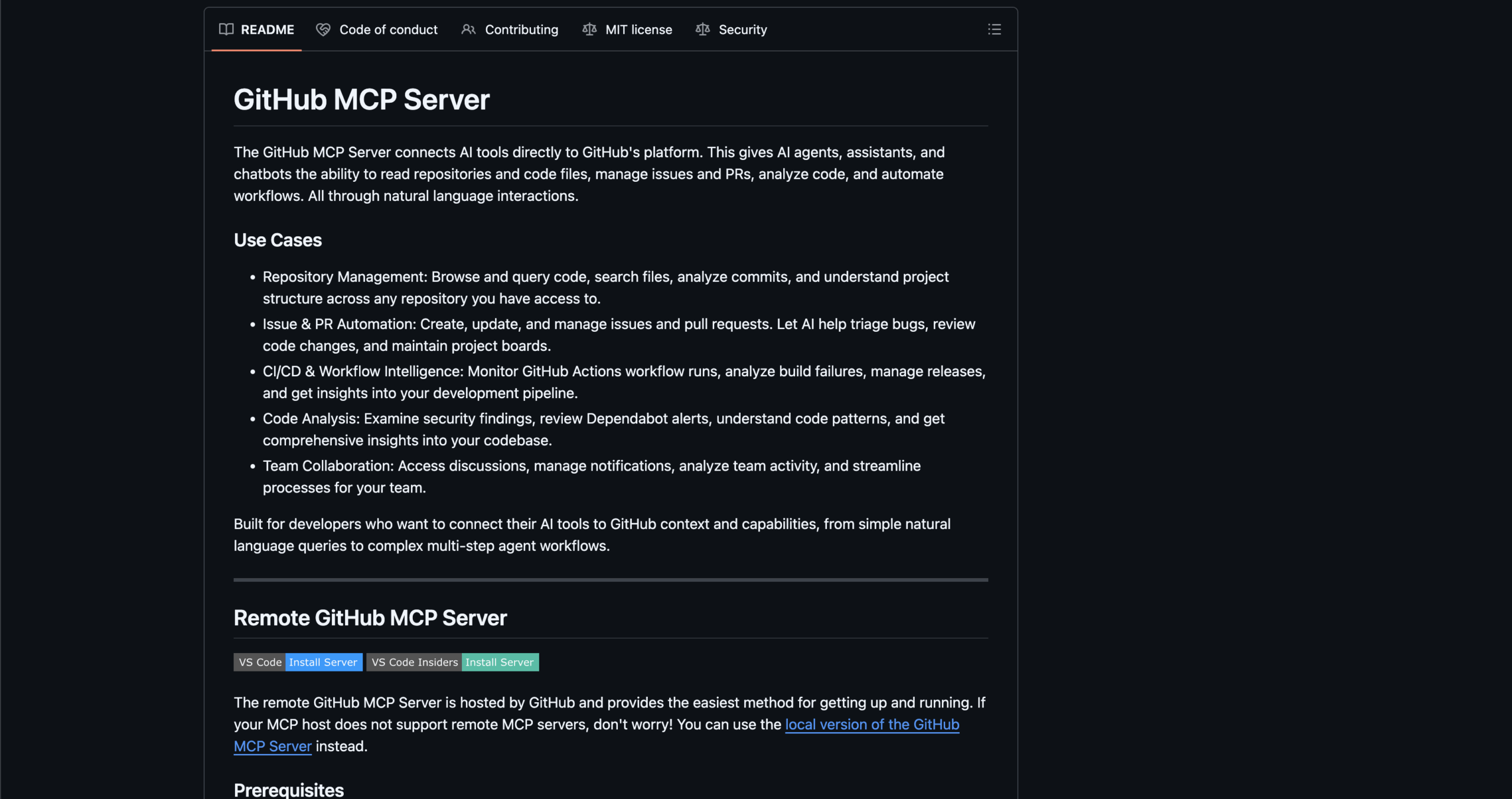The width and height of the screenshot is (1512, 799).
Task: Click the green Install Server badge for Insiders
Action: (x=499, y=662)
